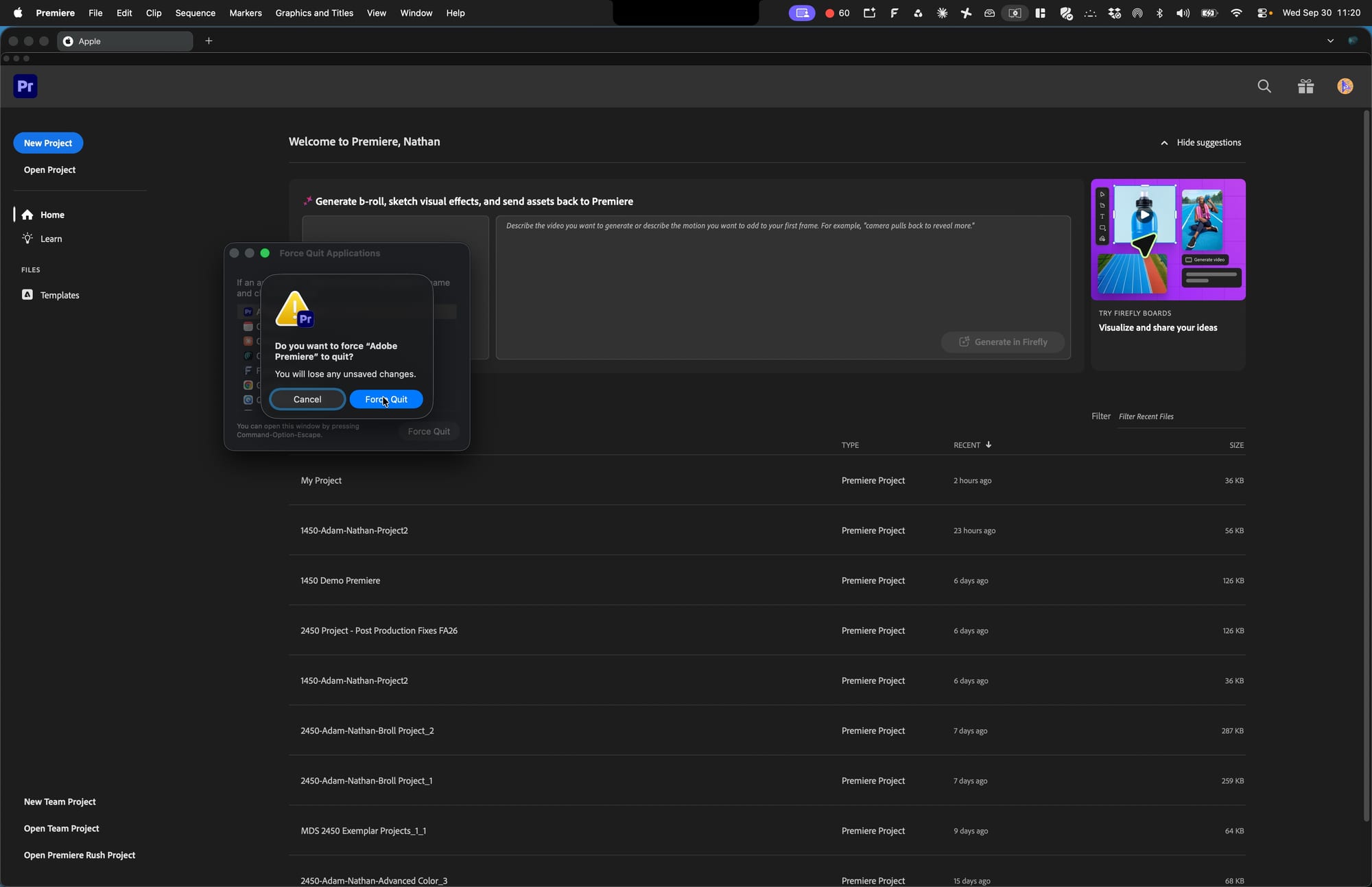The image size is (1372, 887).
Task: Collapse suggestions with Hide suggestions chevron
Action: [x=1164, y=143]
